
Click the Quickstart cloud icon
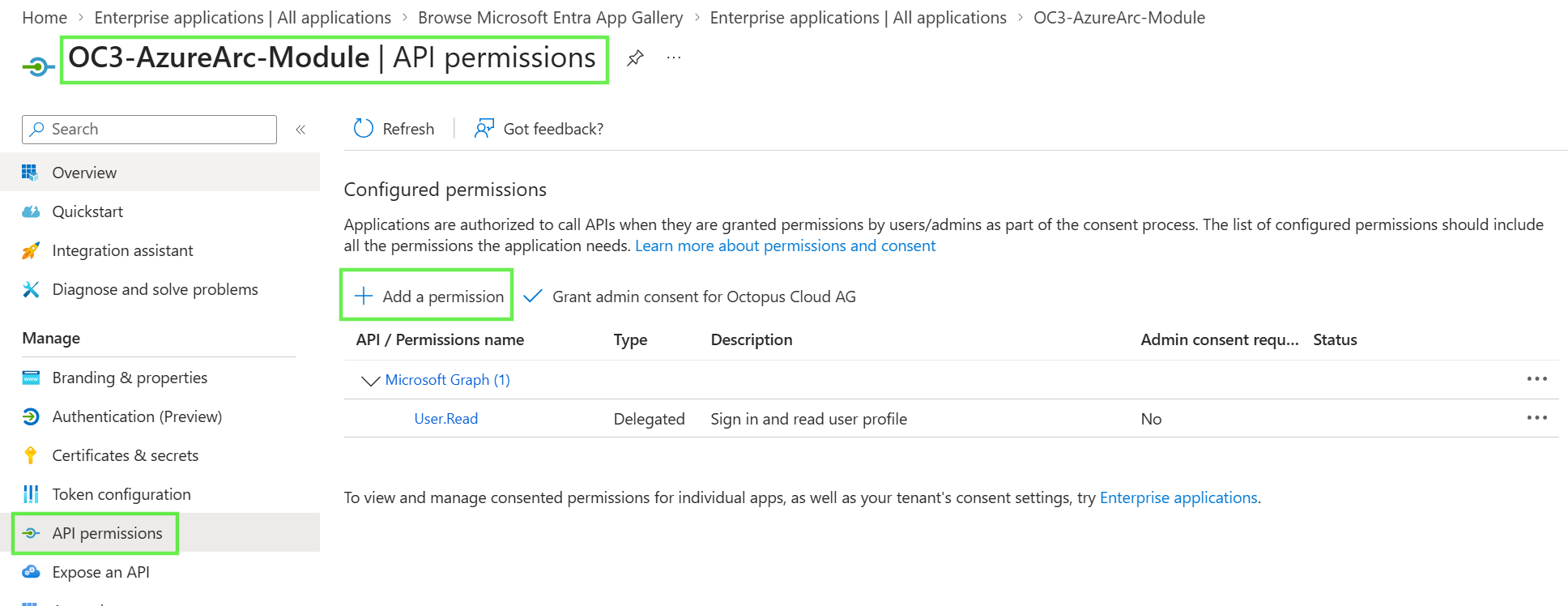coord(31,211)
